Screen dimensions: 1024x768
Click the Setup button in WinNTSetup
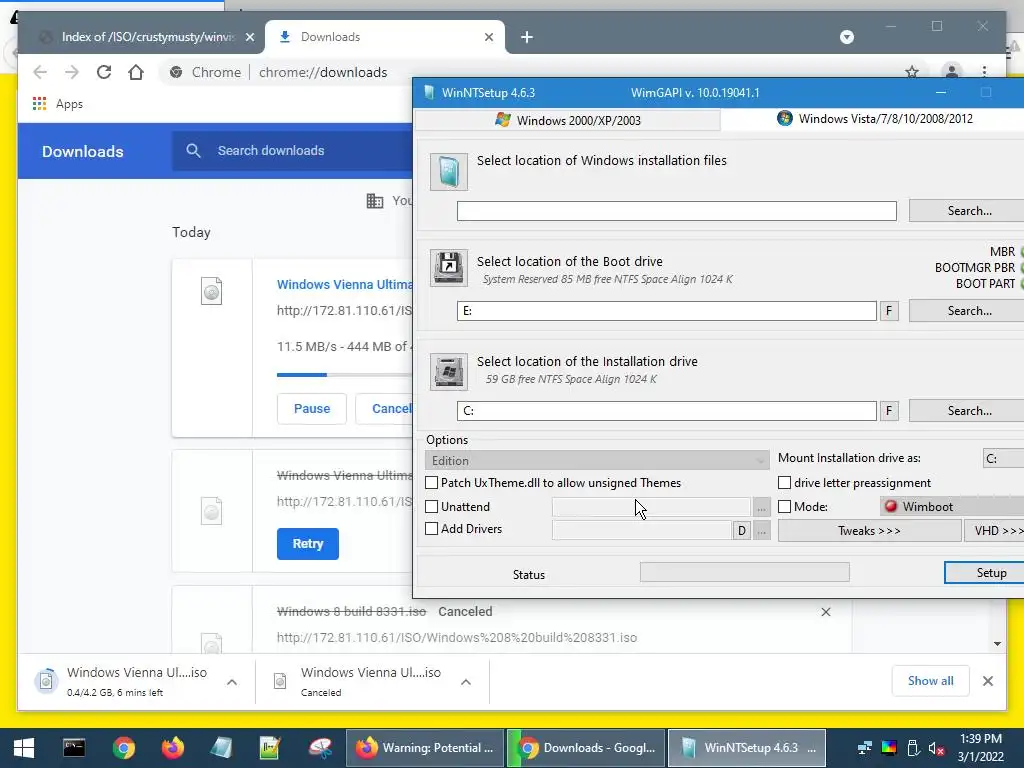pos(984,573)
